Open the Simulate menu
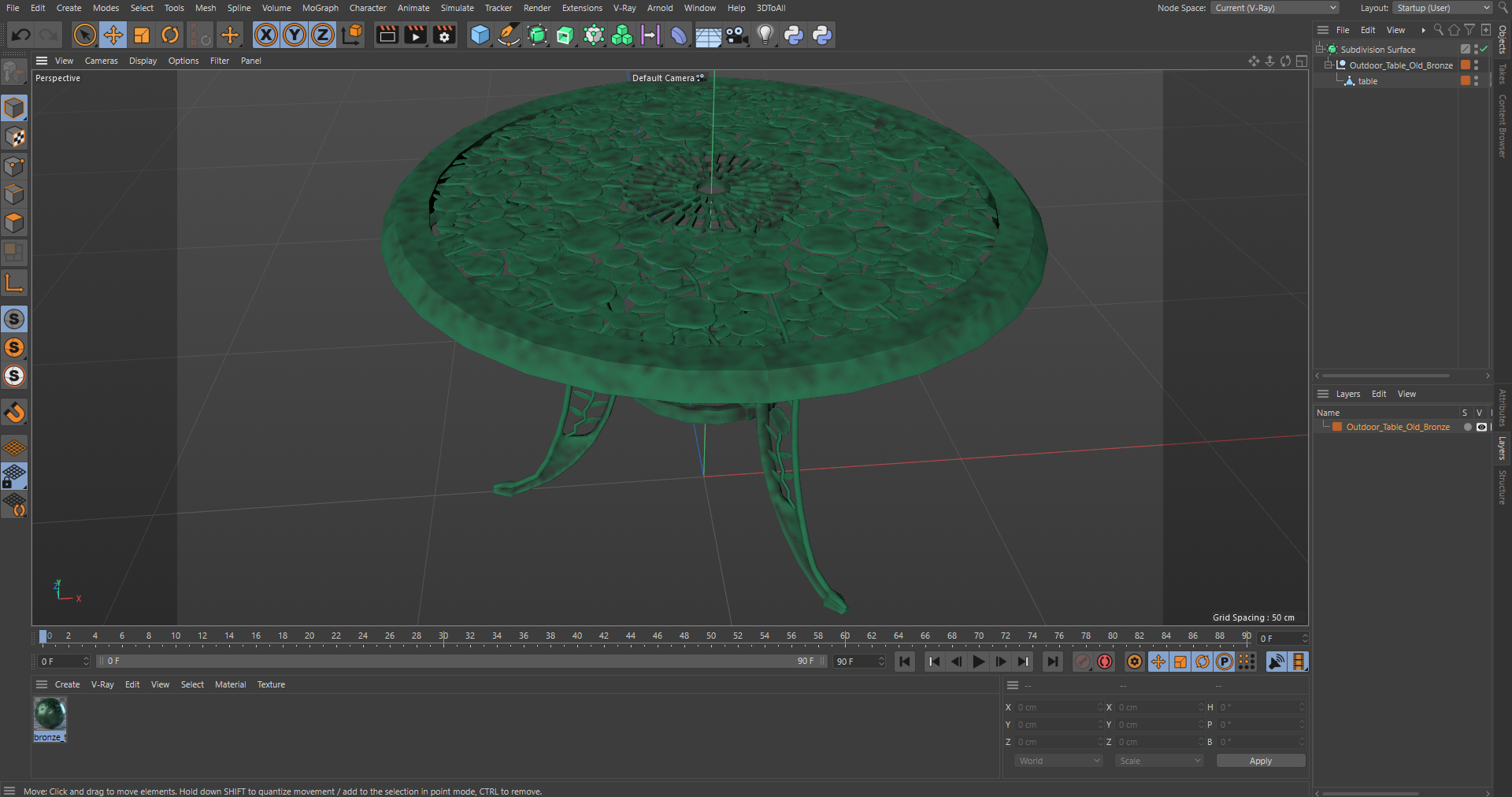The width and height of the screenshot is (1512, 797). point(457,8)
